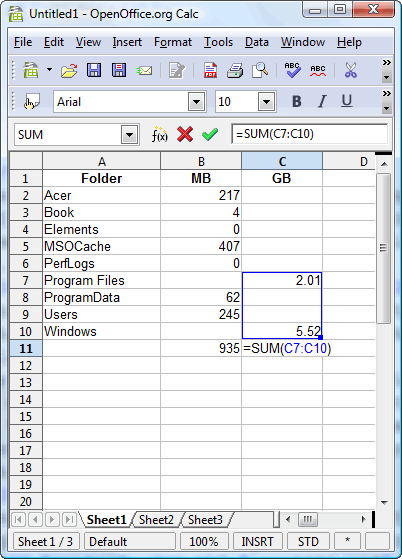The height and width of the screenshot is (559, 402).
Task: Select column A header
Action: 102,161
